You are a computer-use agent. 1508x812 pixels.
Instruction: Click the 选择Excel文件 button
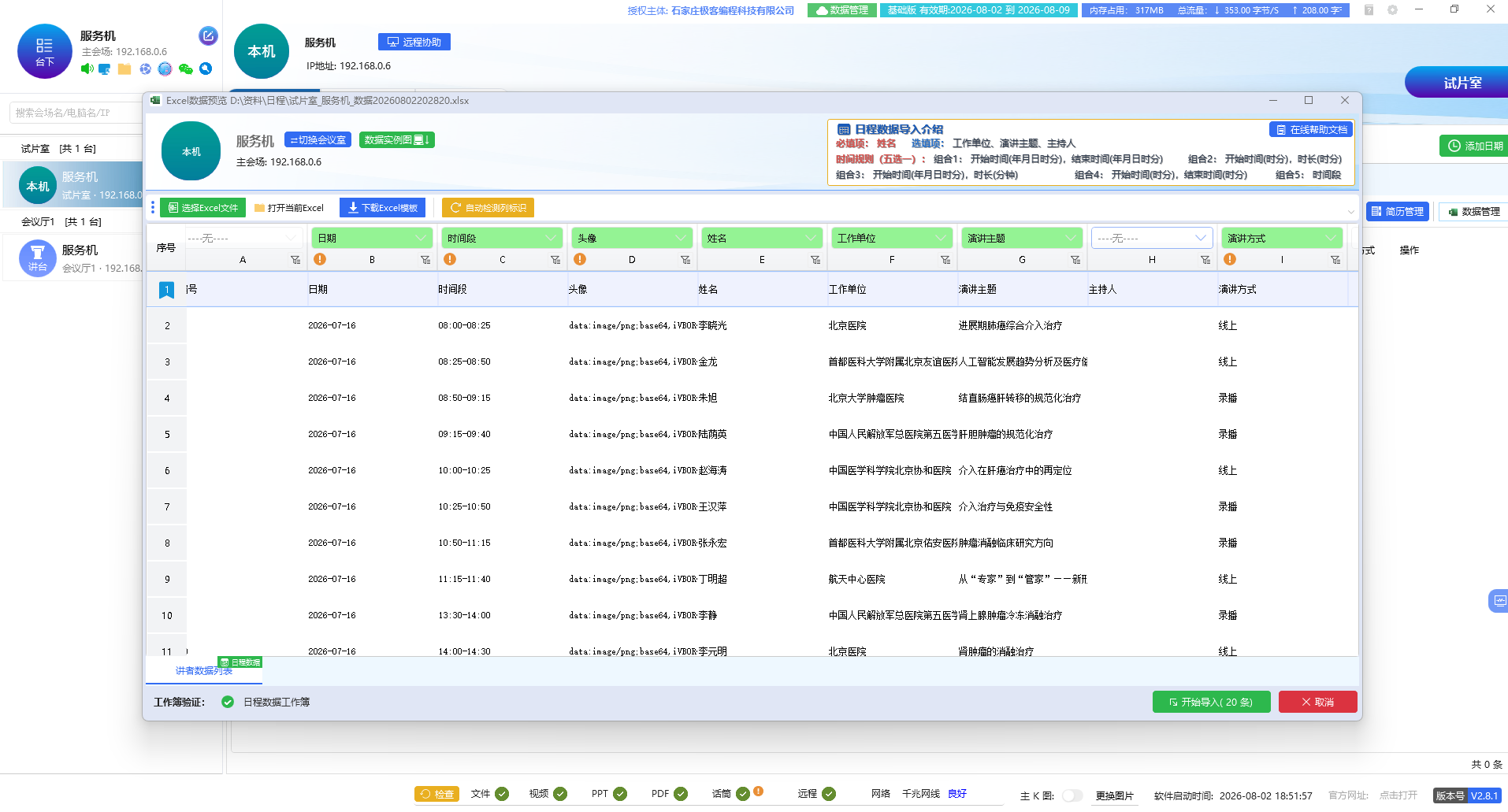tap(202, 208)
